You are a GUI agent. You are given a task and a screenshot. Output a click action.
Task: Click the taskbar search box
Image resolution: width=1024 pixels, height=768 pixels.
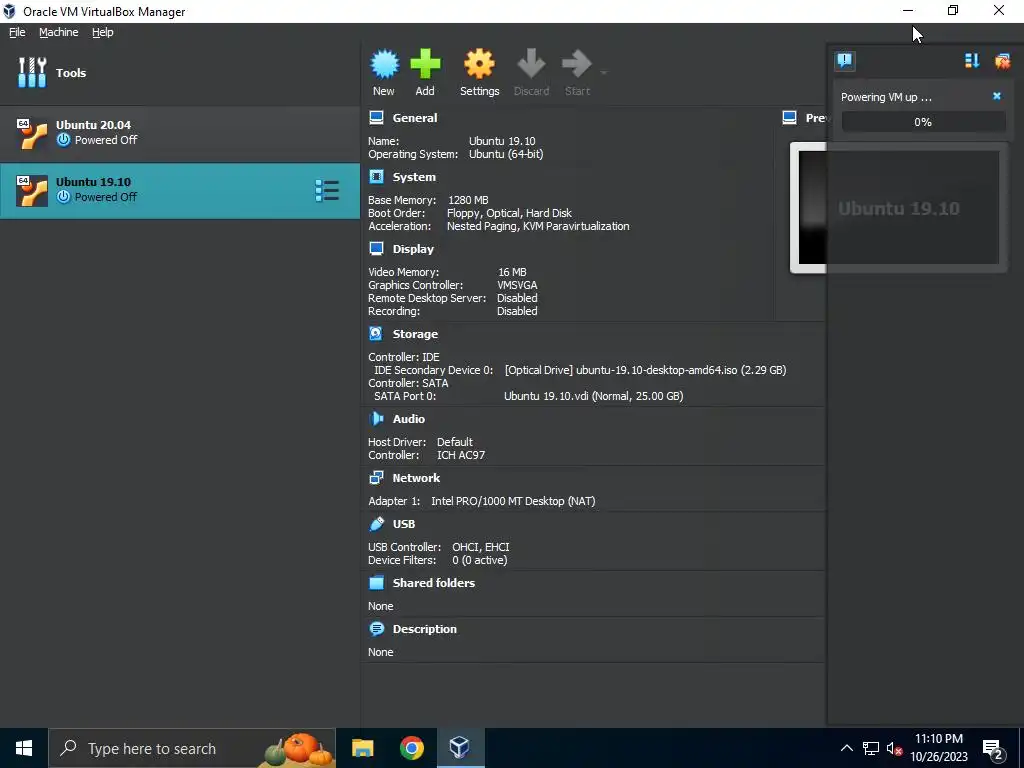192,748
